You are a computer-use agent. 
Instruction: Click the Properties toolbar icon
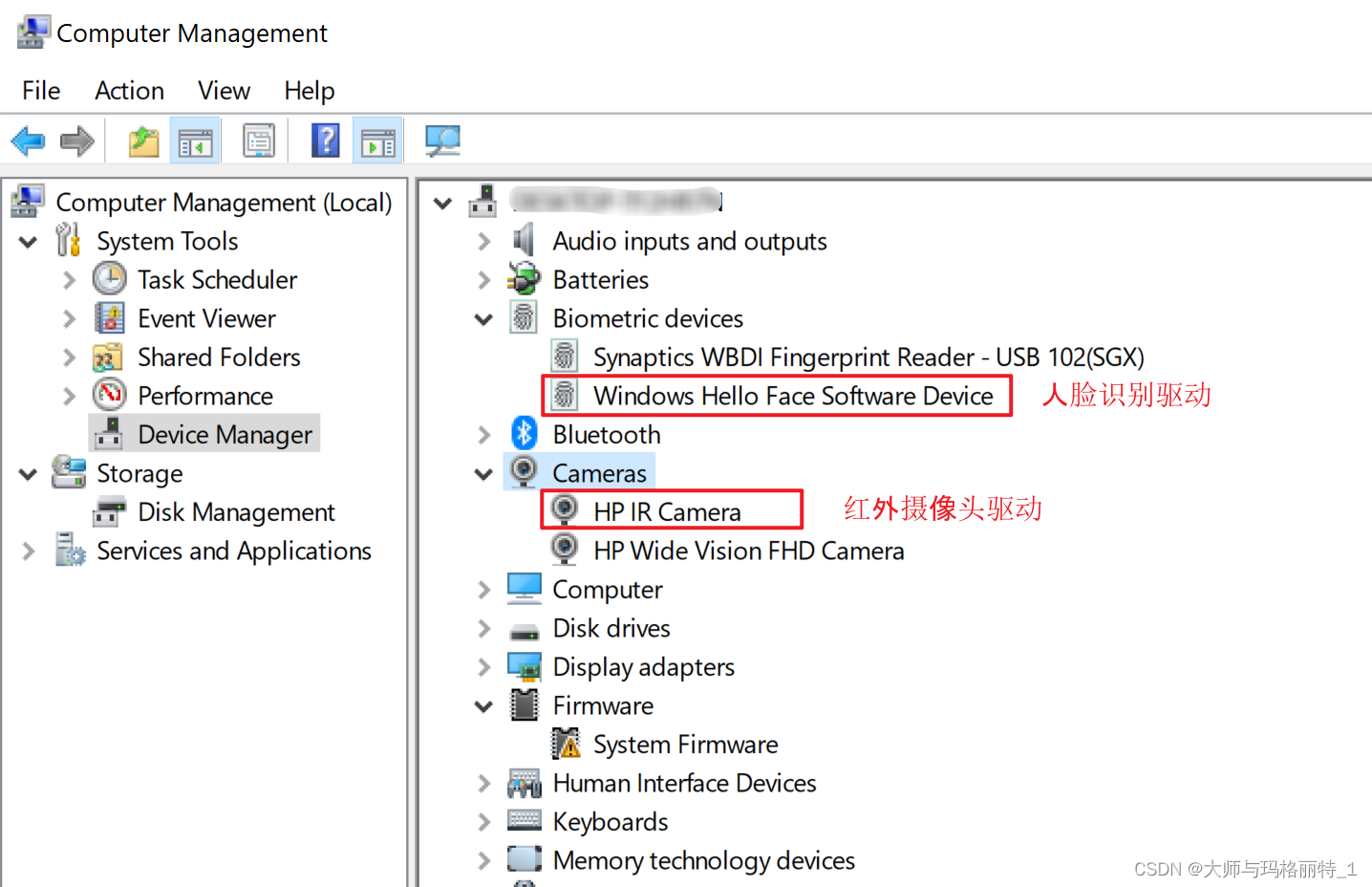pos(258,141)
